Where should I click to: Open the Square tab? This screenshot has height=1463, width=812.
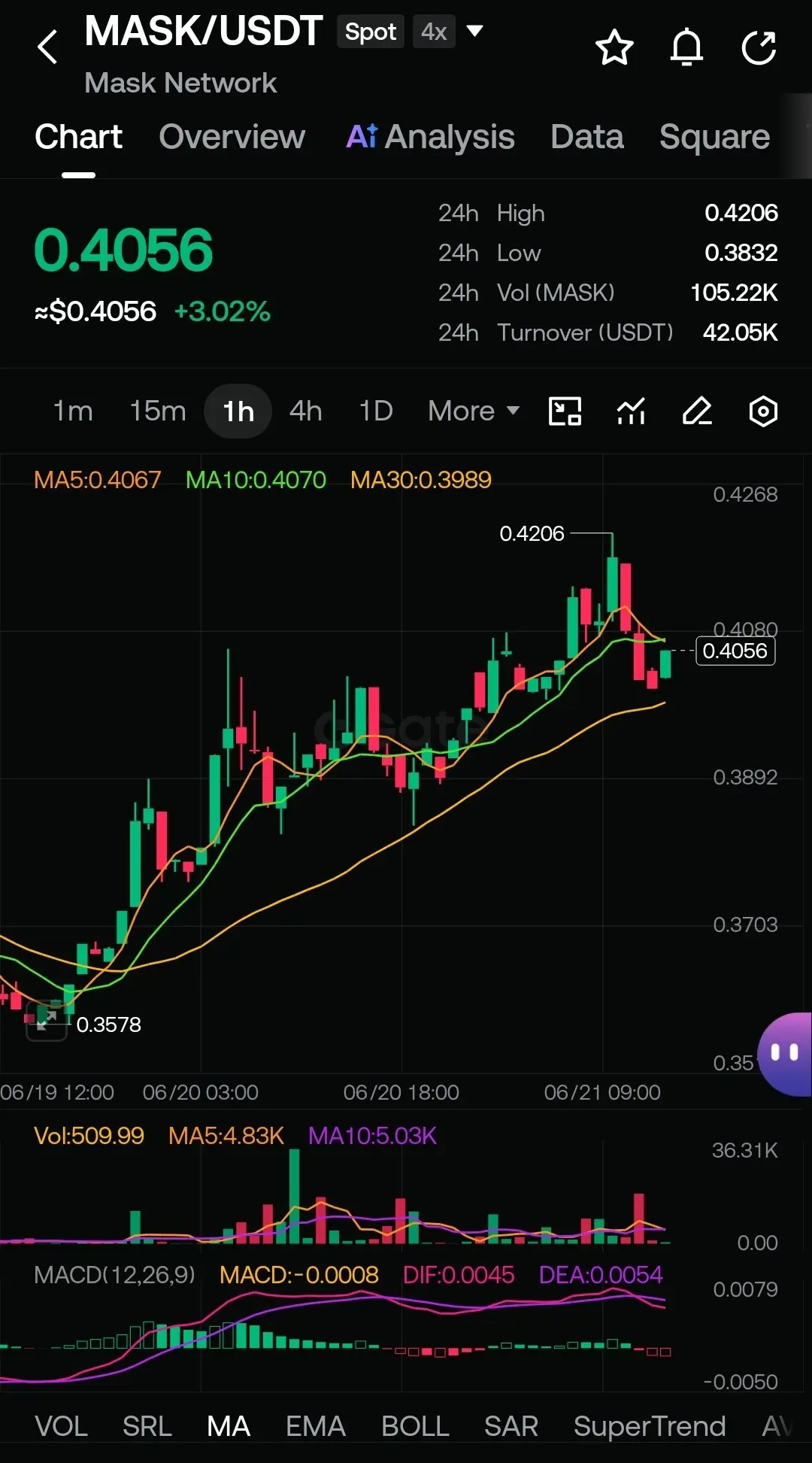[715, 137]
